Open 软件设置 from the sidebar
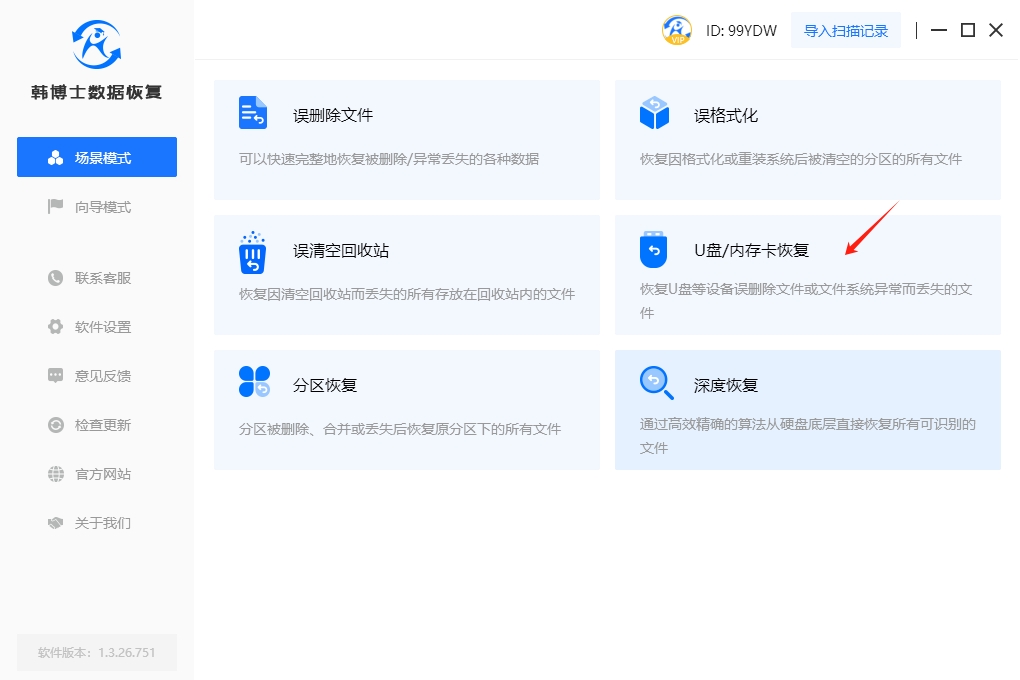 (x=97, y=327)
